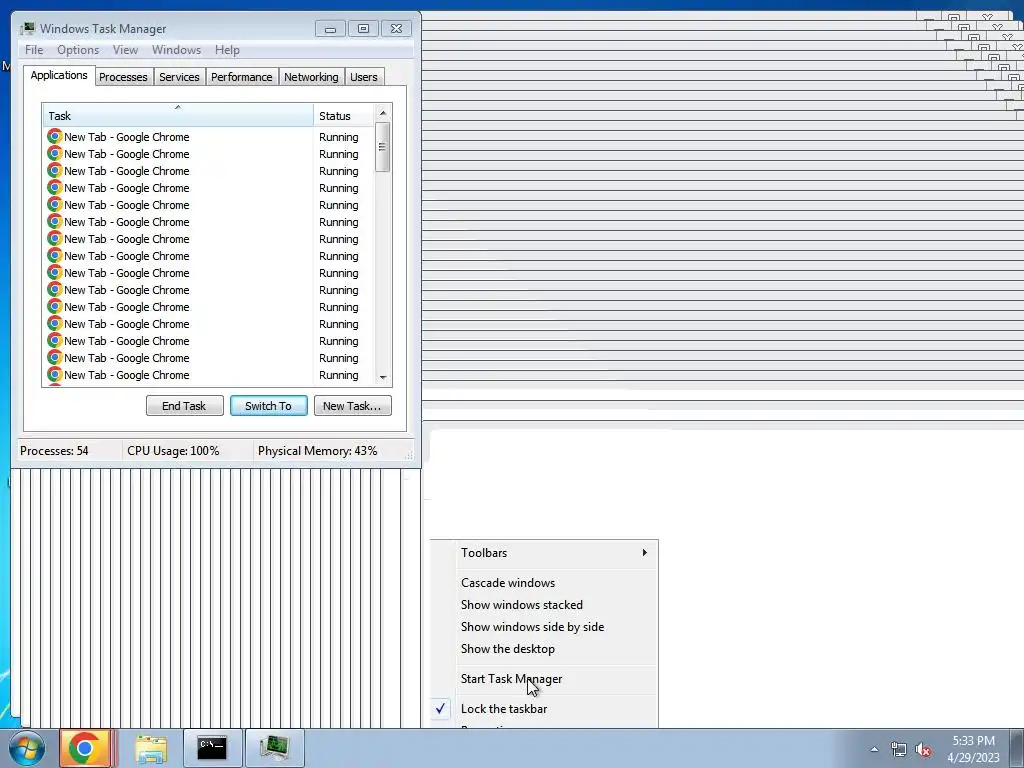
Task: Open Windows Explorer from the taskbar
Action: click(152, 748)
